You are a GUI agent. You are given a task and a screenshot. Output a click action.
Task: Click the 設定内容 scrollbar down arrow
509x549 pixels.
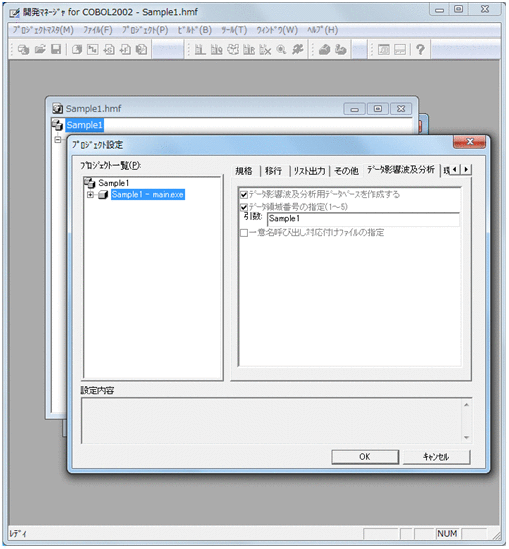[x=466, y=437]
